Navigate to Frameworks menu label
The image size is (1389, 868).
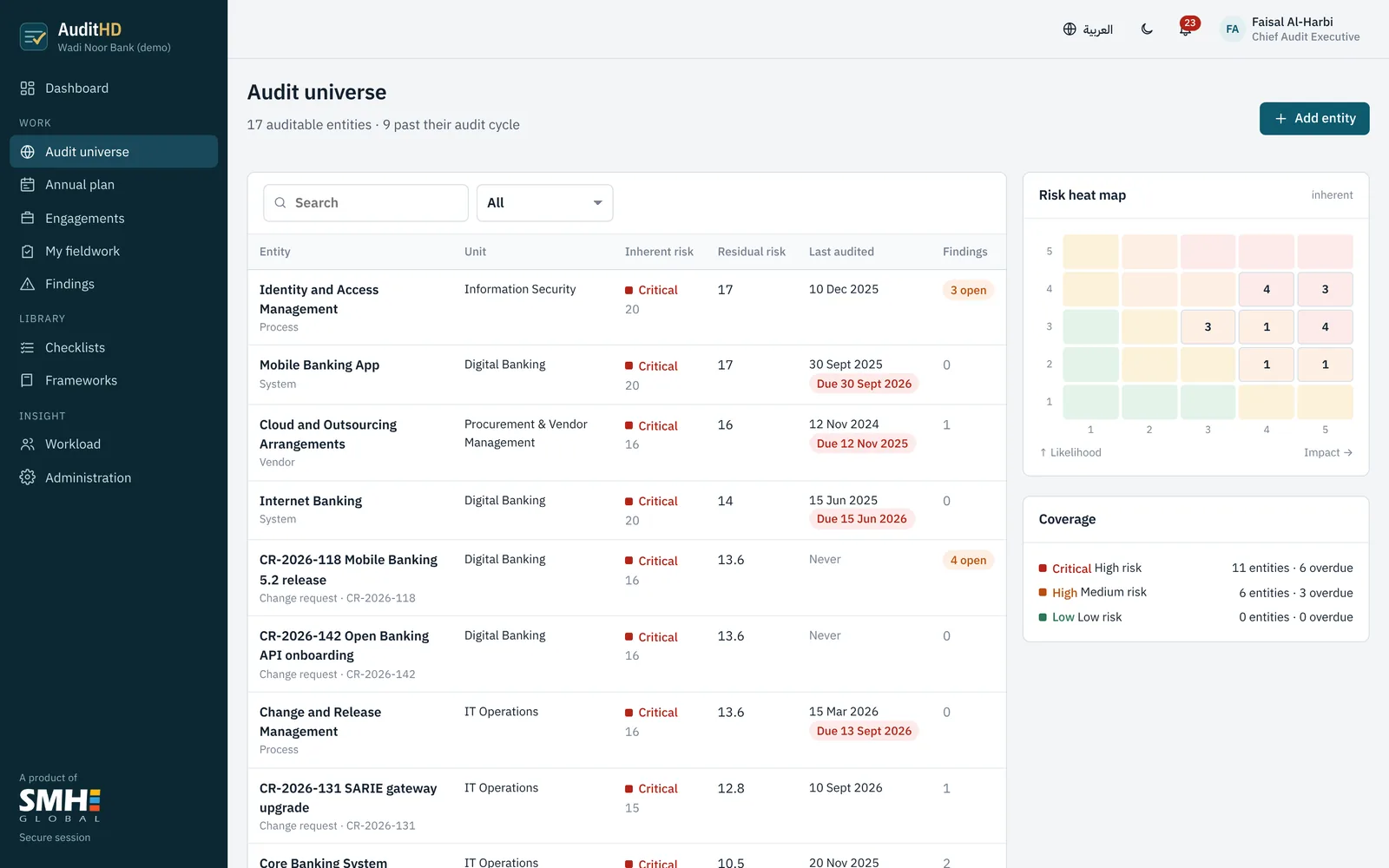pyautogui.click(x=81, y=380)
